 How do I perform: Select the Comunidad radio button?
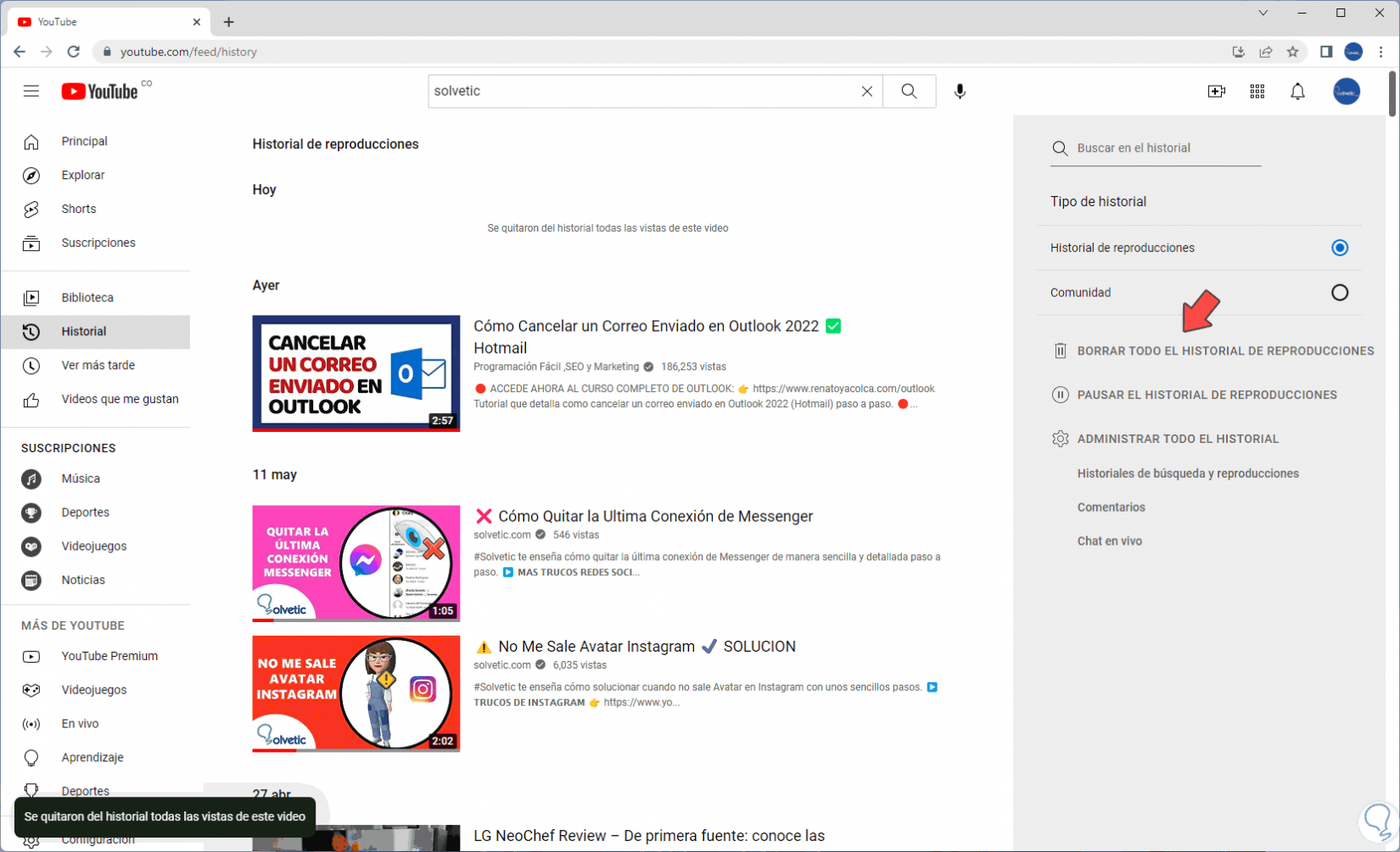pyautogui.click(x=1339, y=293)
